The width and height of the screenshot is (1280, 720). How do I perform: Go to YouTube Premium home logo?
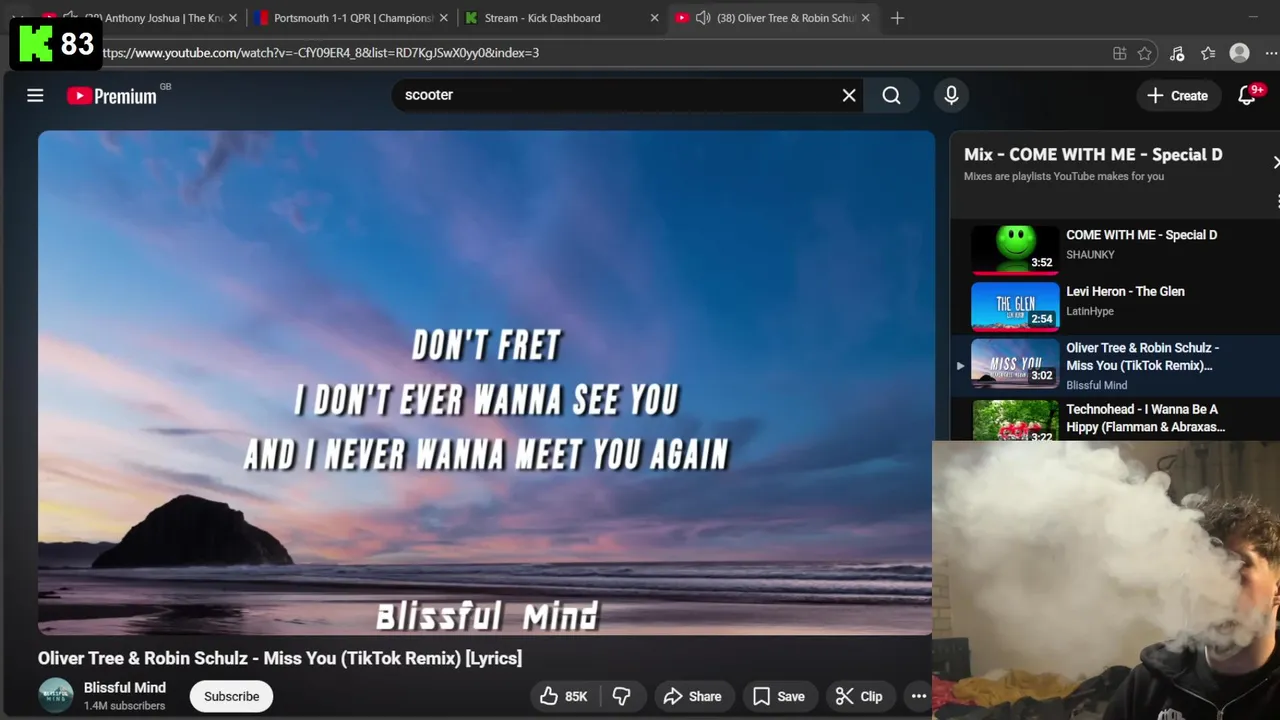click(x=112, y=96)
